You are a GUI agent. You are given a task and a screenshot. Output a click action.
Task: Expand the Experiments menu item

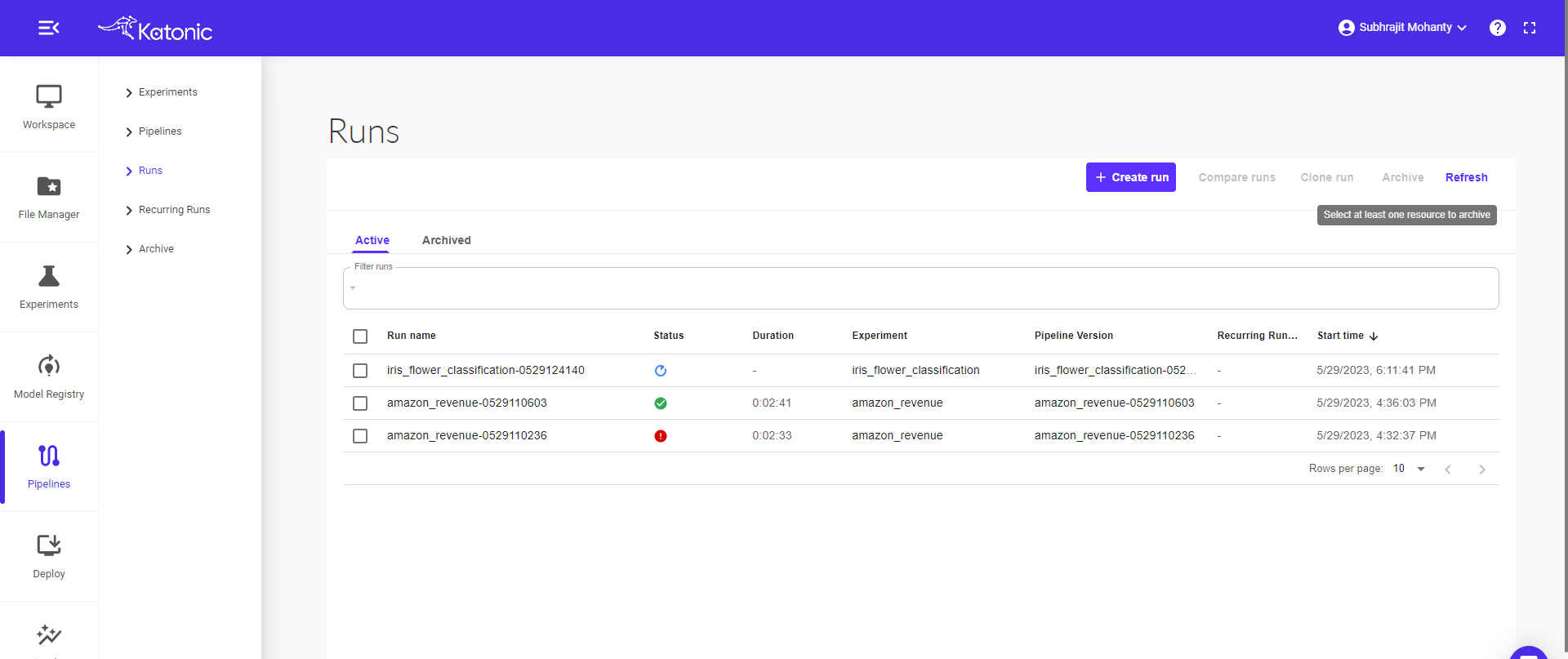[x=161, y=92]
